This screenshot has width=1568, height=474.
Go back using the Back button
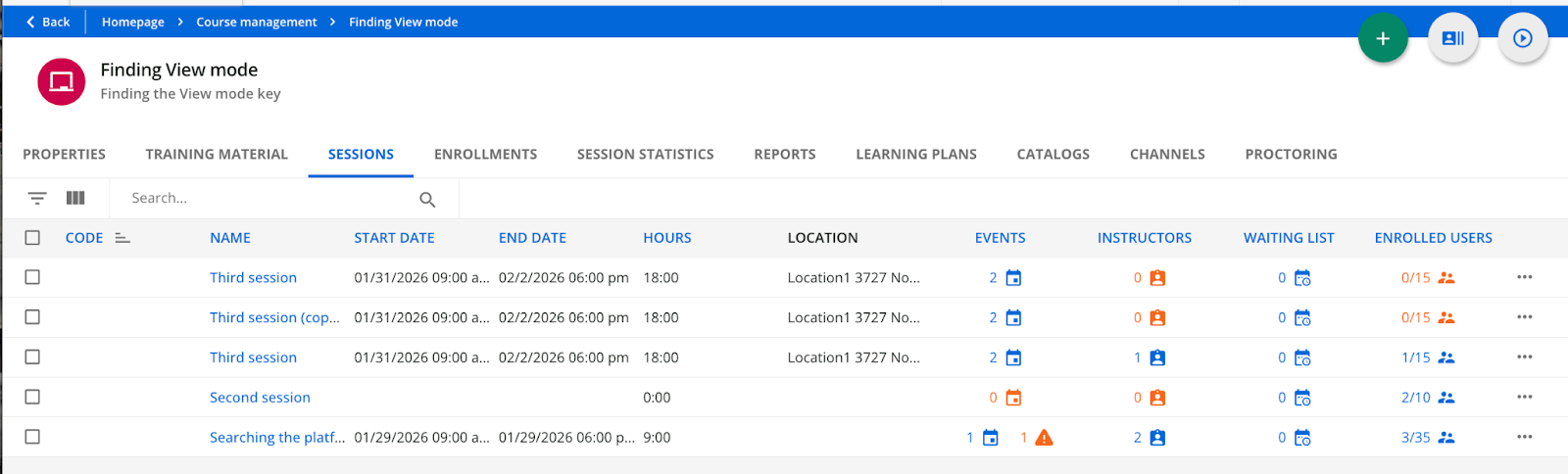pos(47,22)
